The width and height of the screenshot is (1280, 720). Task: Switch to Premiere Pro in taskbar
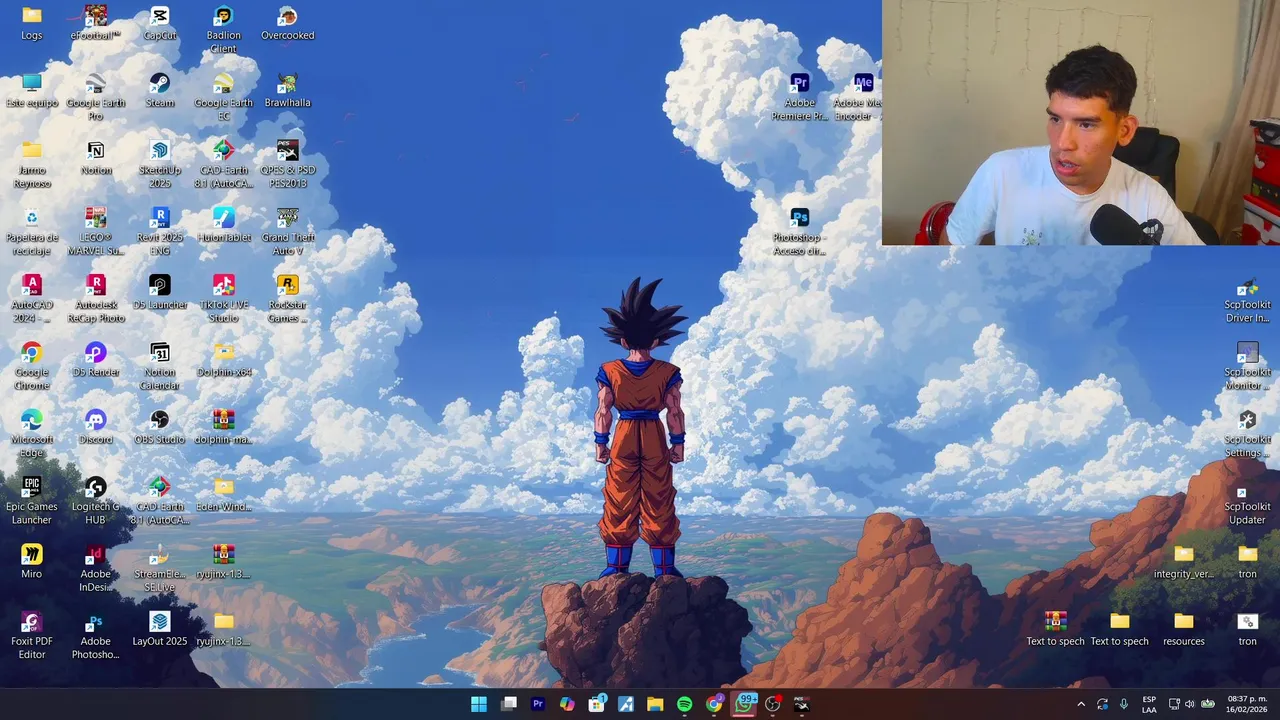pos(538,704)
